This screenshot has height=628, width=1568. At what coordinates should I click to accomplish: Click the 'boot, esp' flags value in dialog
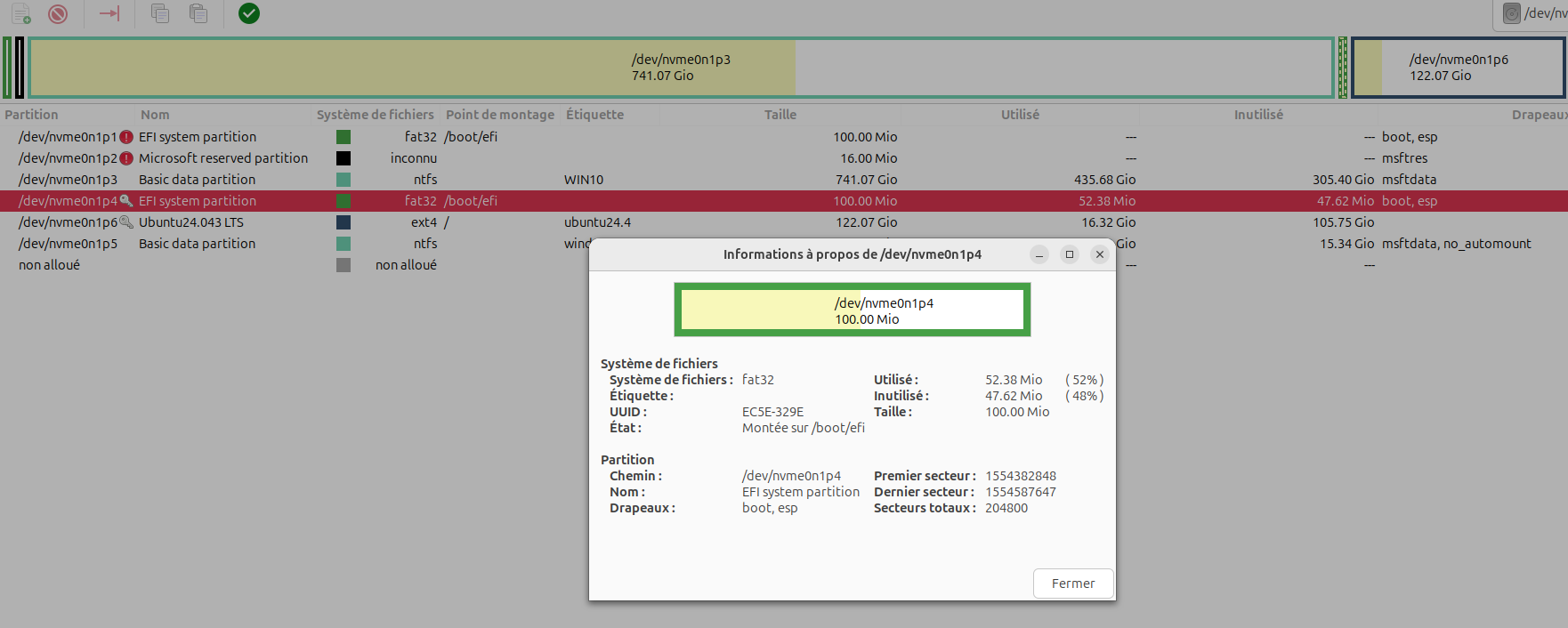point(770,508)
